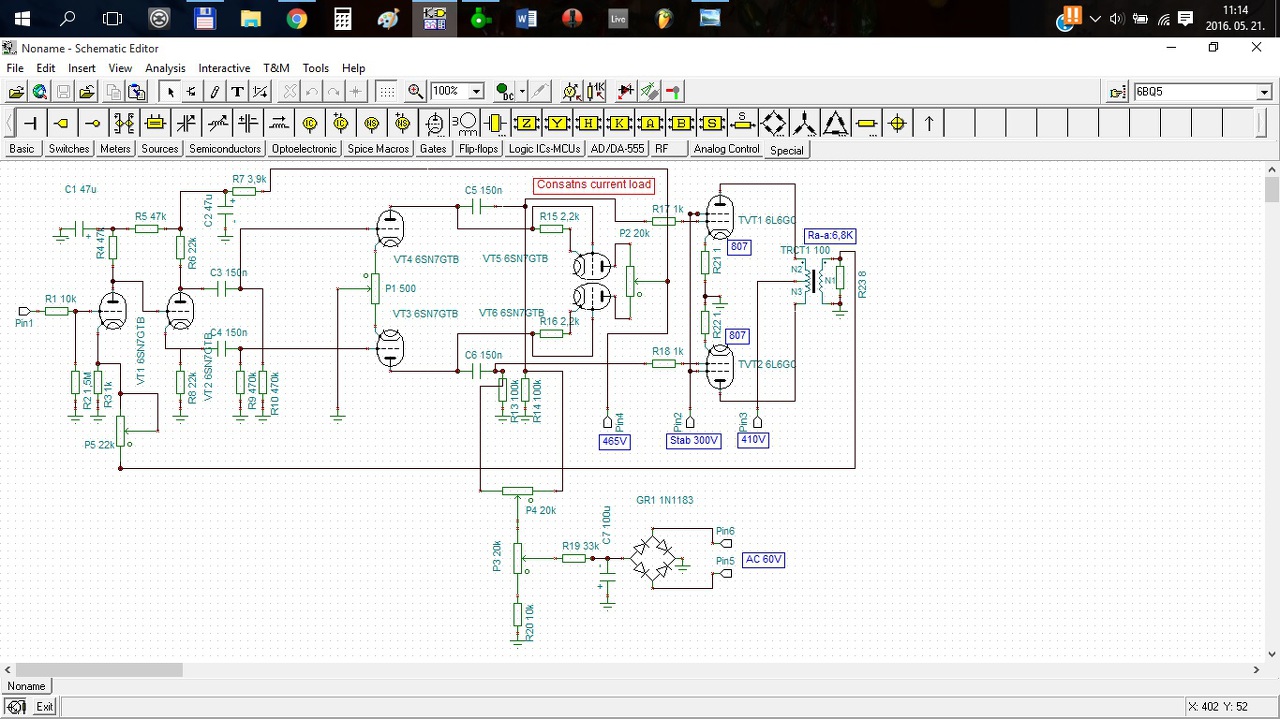This screenshot has height=719, width=1280.
Task: Insert the bridge rectifier component icon
Action: pos(774,123)
